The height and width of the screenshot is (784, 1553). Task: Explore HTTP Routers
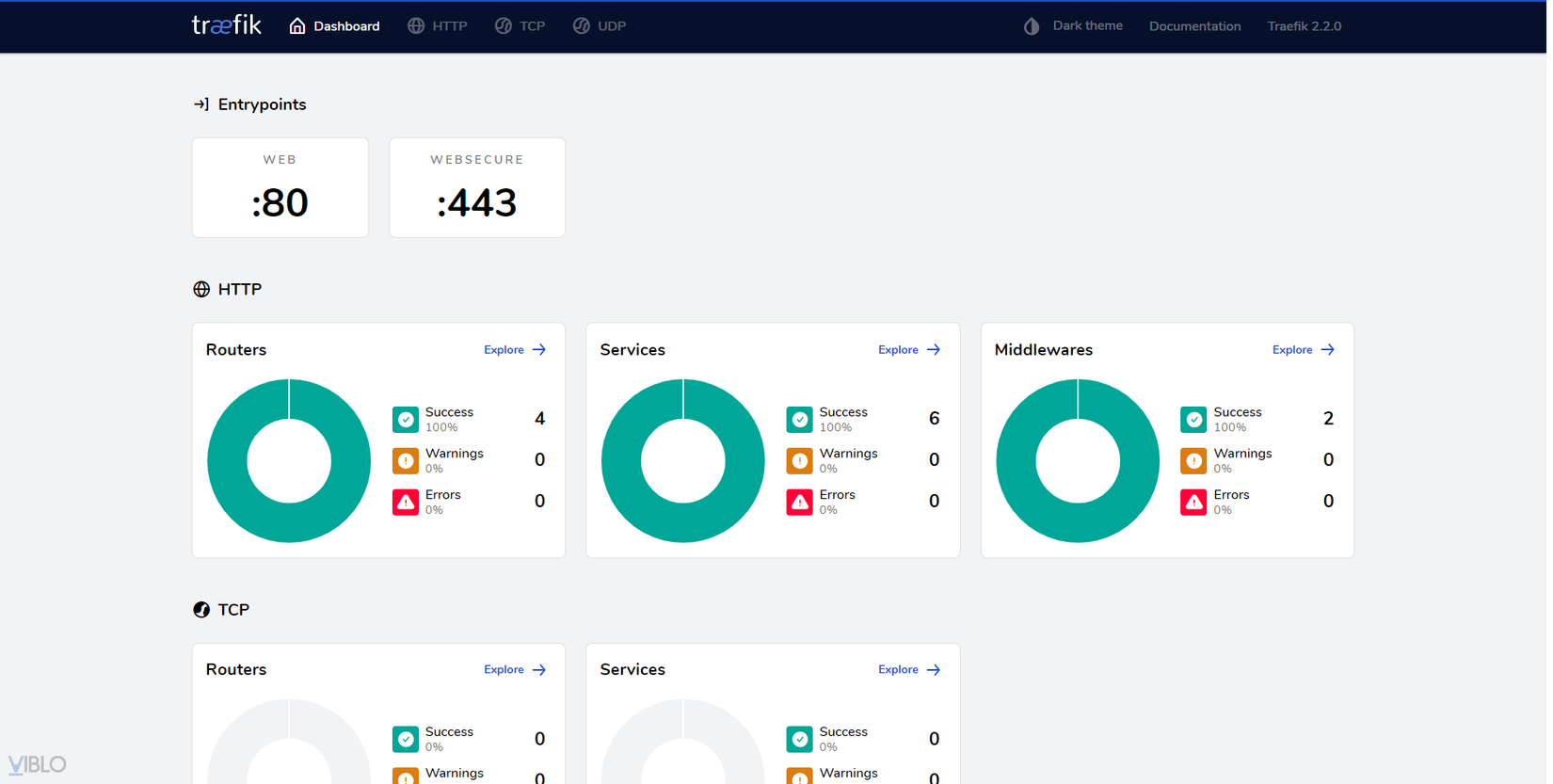[x=515, y=350]
